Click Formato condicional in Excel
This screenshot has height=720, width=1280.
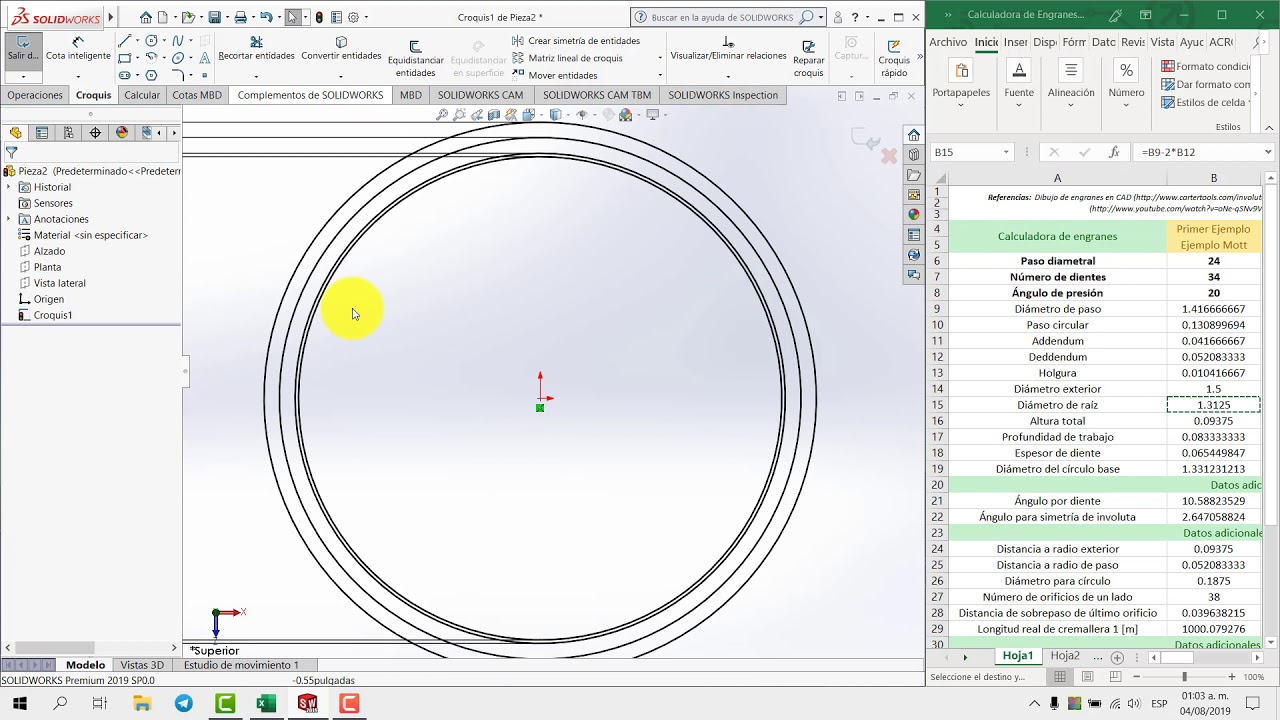[x=1206, y=66]
